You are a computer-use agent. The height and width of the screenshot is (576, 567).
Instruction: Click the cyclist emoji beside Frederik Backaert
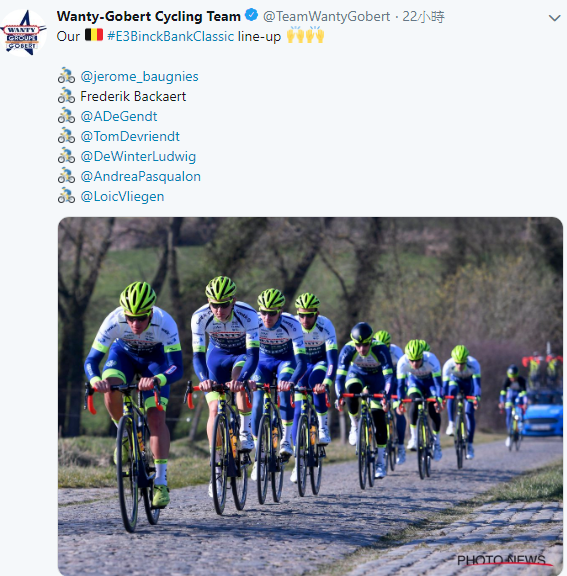[66, 96]
